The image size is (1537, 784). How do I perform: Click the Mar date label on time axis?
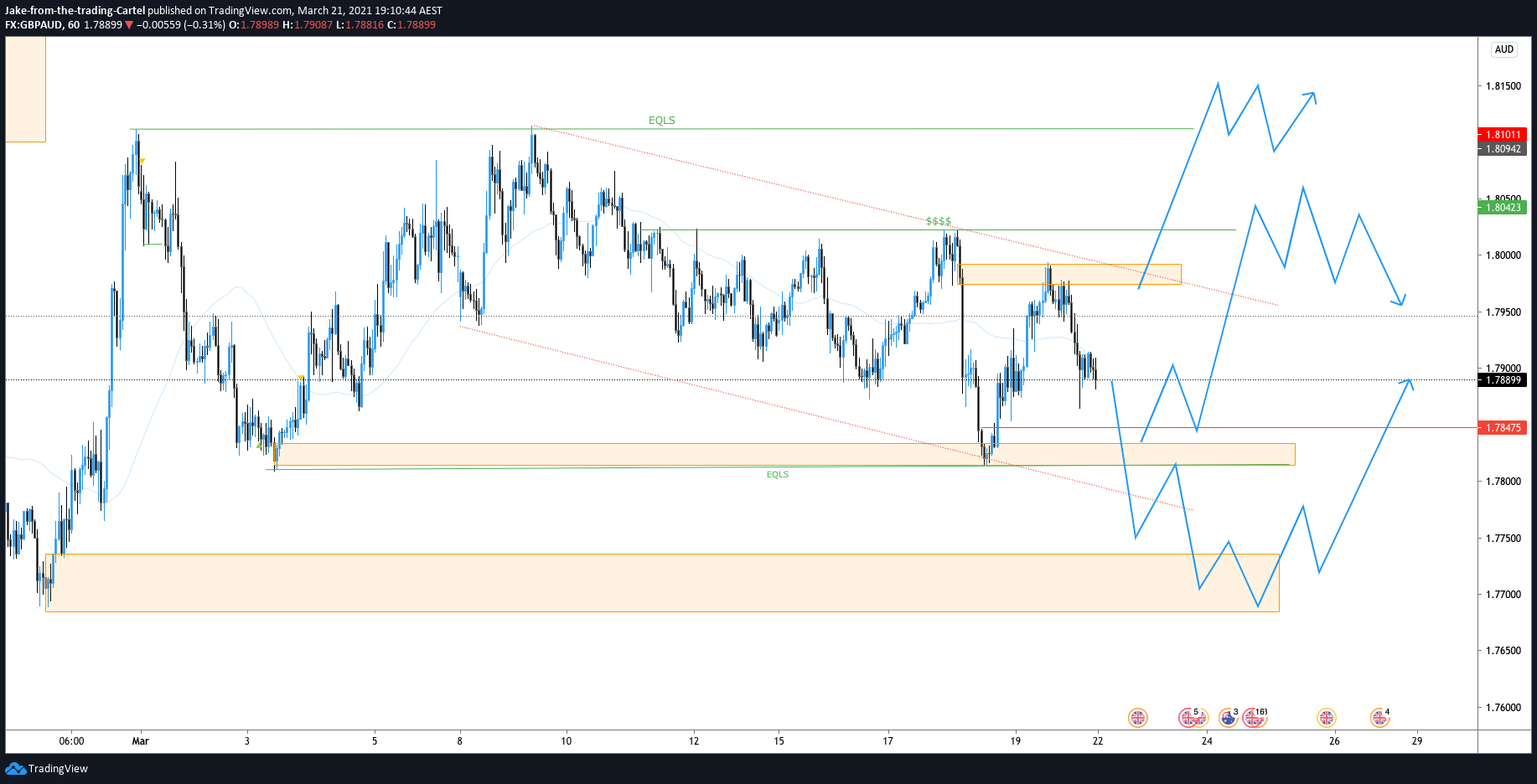coord(140,740)
